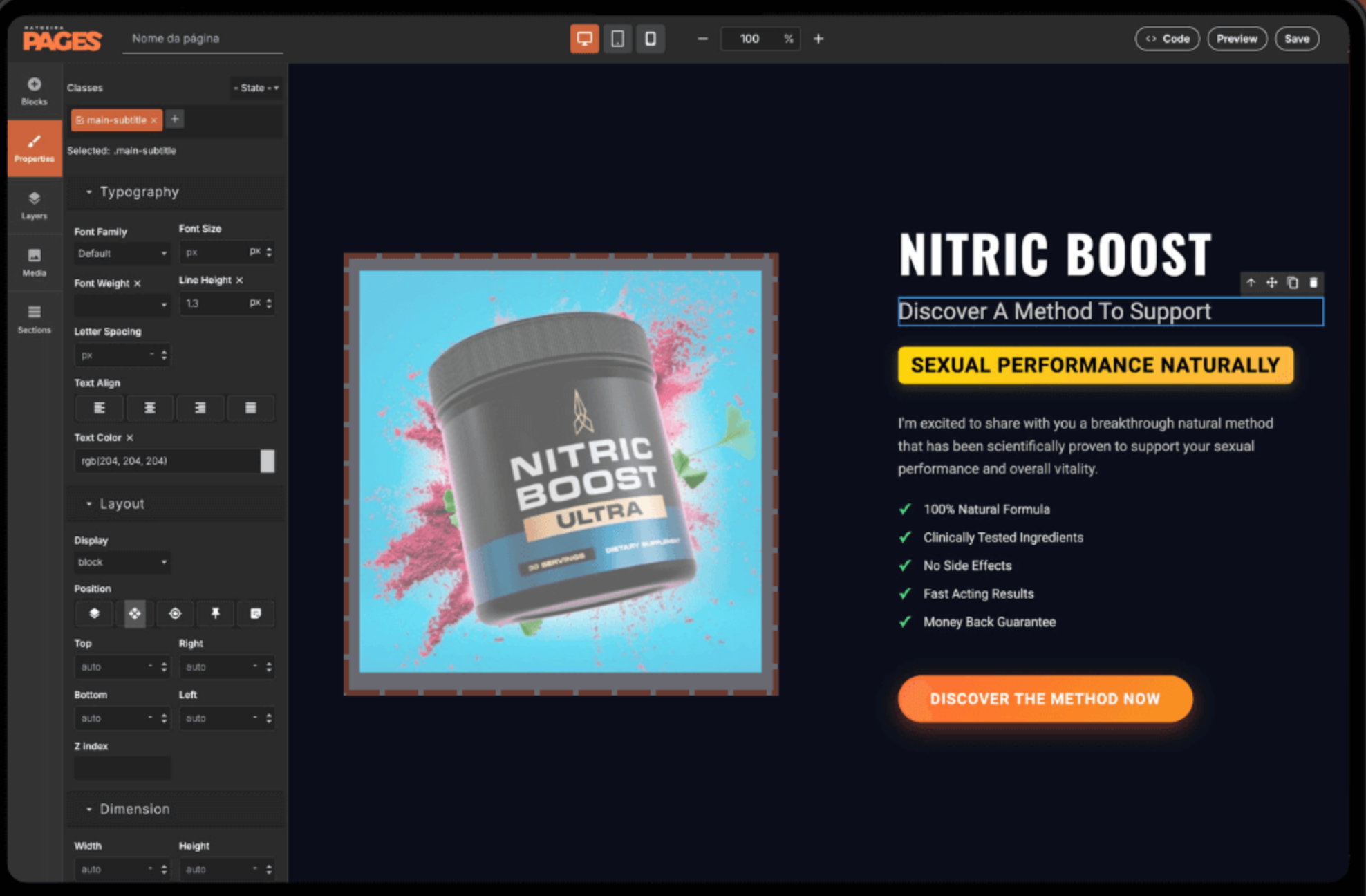Click the page name input field
Screen dimensions: 1366x896
[x=202, y=39]
